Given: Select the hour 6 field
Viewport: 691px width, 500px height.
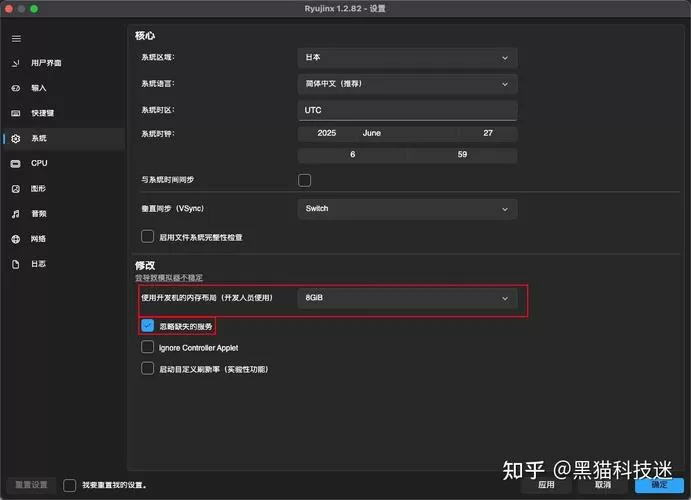Looking at the screenshot, I should pos(352,155).
